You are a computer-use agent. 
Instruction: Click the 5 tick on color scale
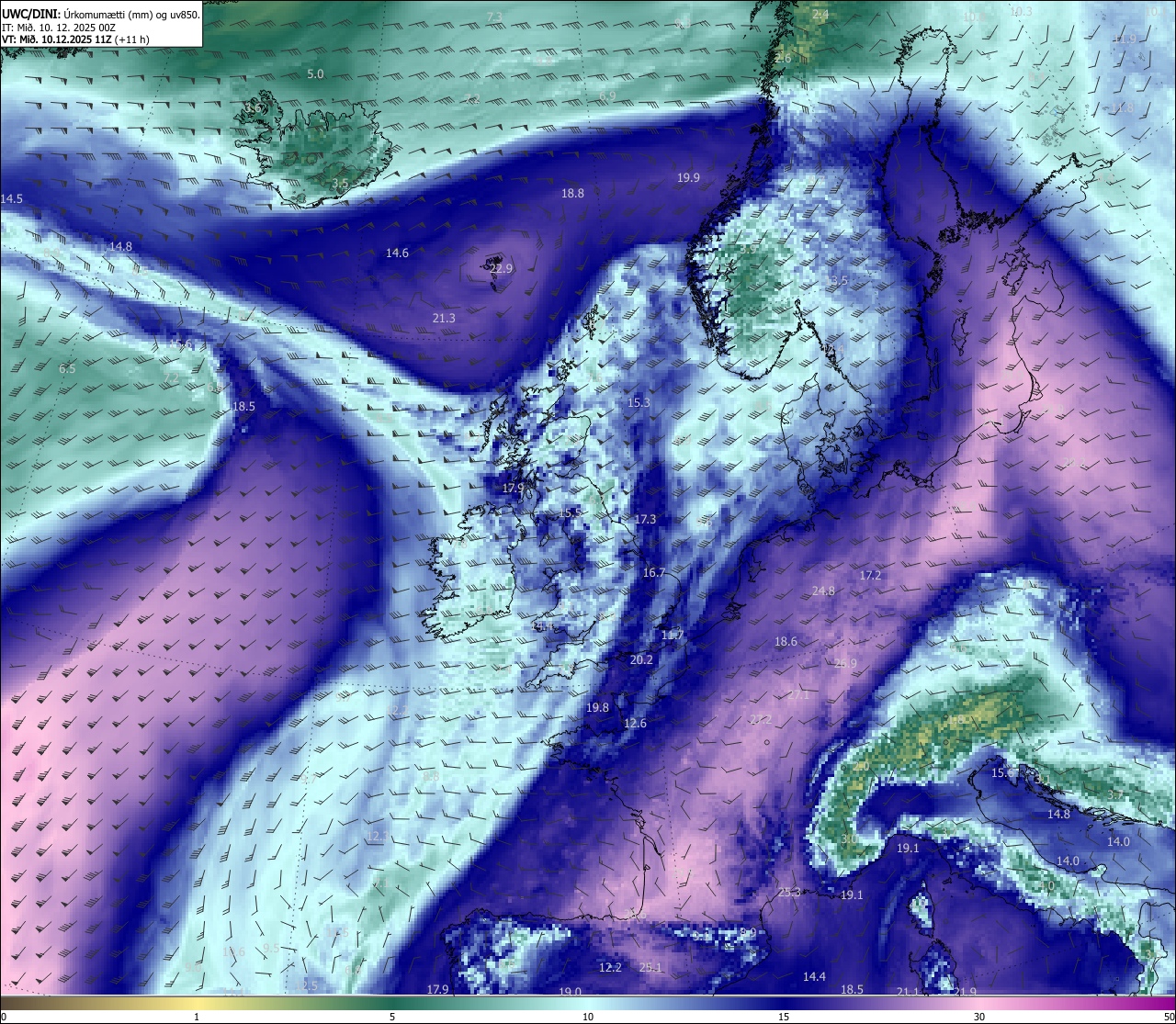coord(392,1017)
